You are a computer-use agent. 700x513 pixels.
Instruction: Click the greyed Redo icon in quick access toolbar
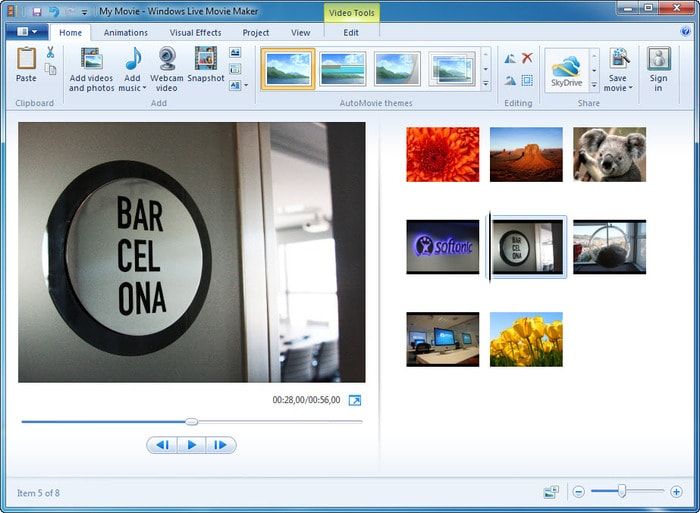tap(70, 12)
